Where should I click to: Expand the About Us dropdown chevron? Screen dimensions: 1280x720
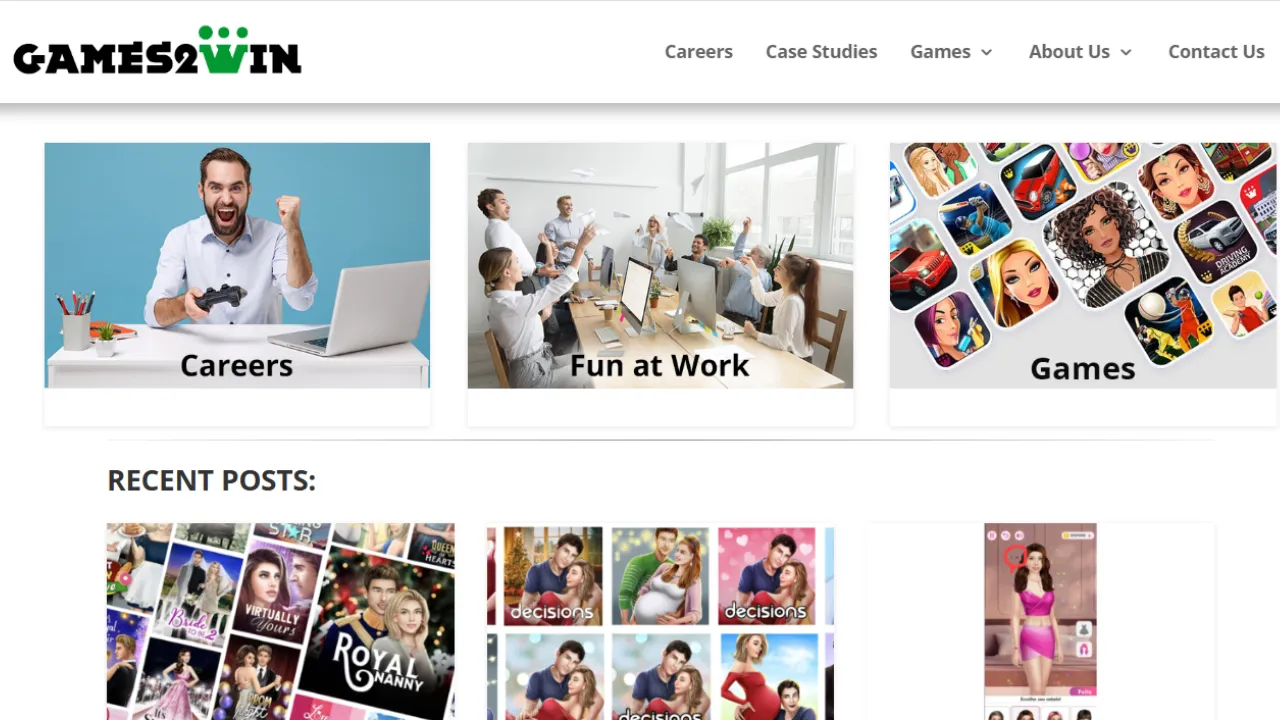1126,52
